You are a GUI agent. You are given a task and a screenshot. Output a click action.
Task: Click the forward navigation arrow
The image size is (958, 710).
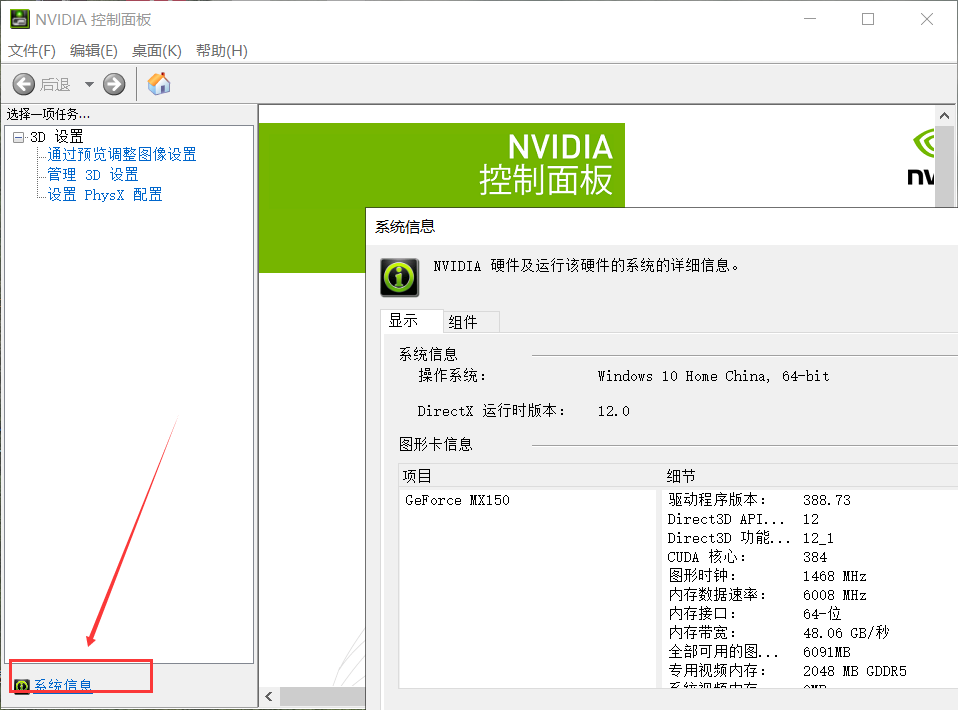(113, 84)
